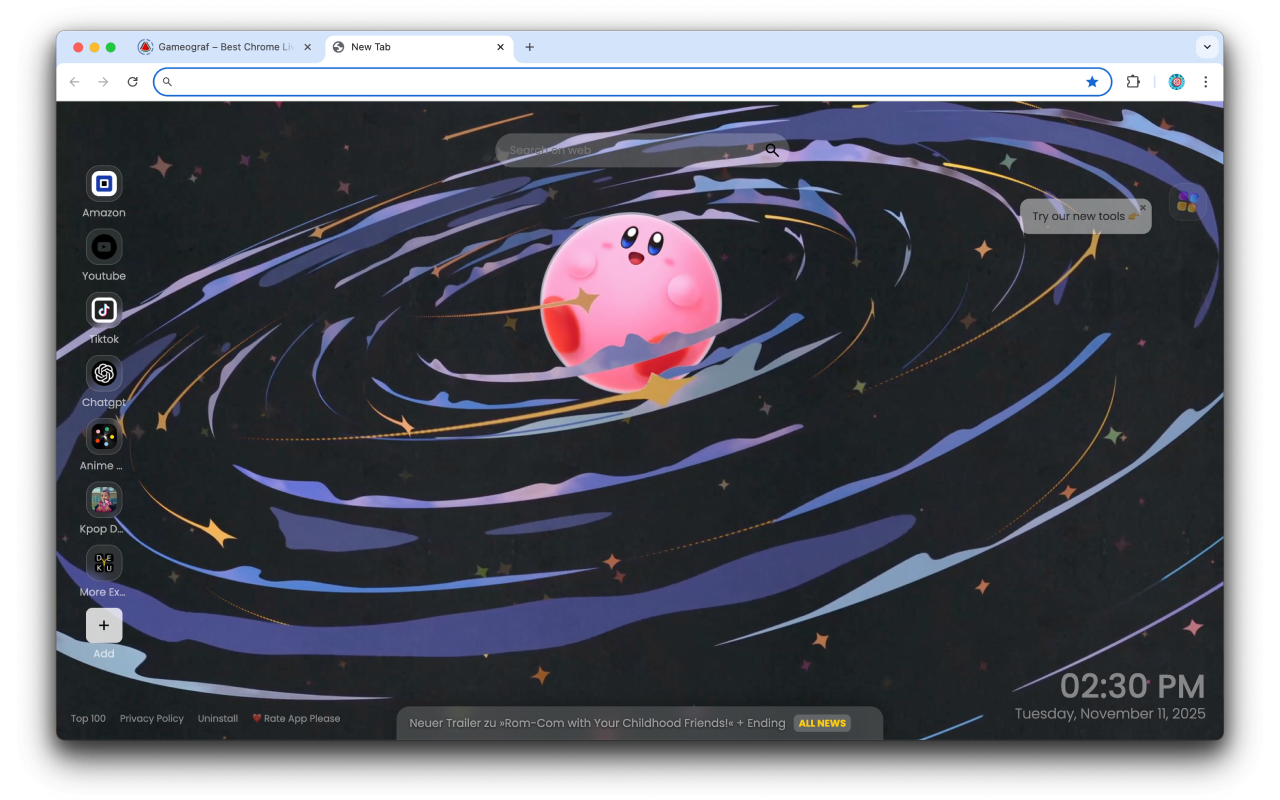This screenshot has width=1280, height=800.
Task: Go forward with the forward arrow
Action: coord(103,82)
